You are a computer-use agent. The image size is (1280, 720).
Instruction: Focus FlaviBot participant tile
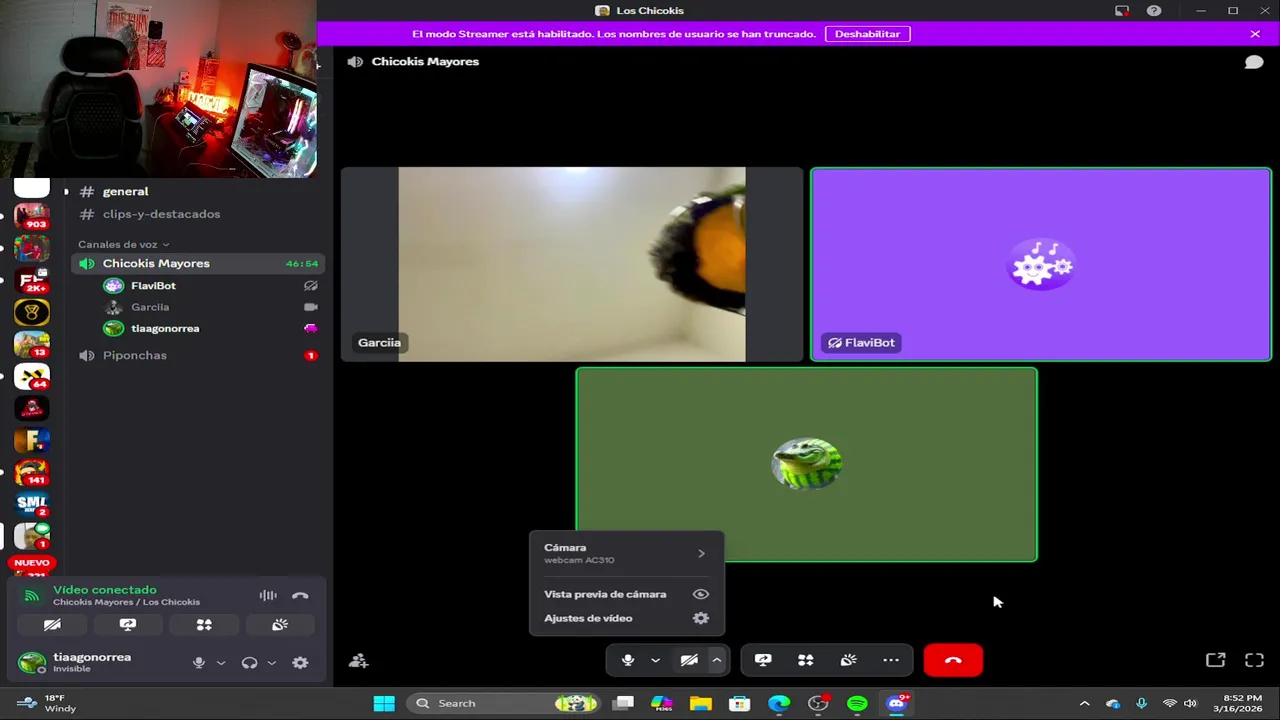pyautogui.click(x=1041, y=264)
